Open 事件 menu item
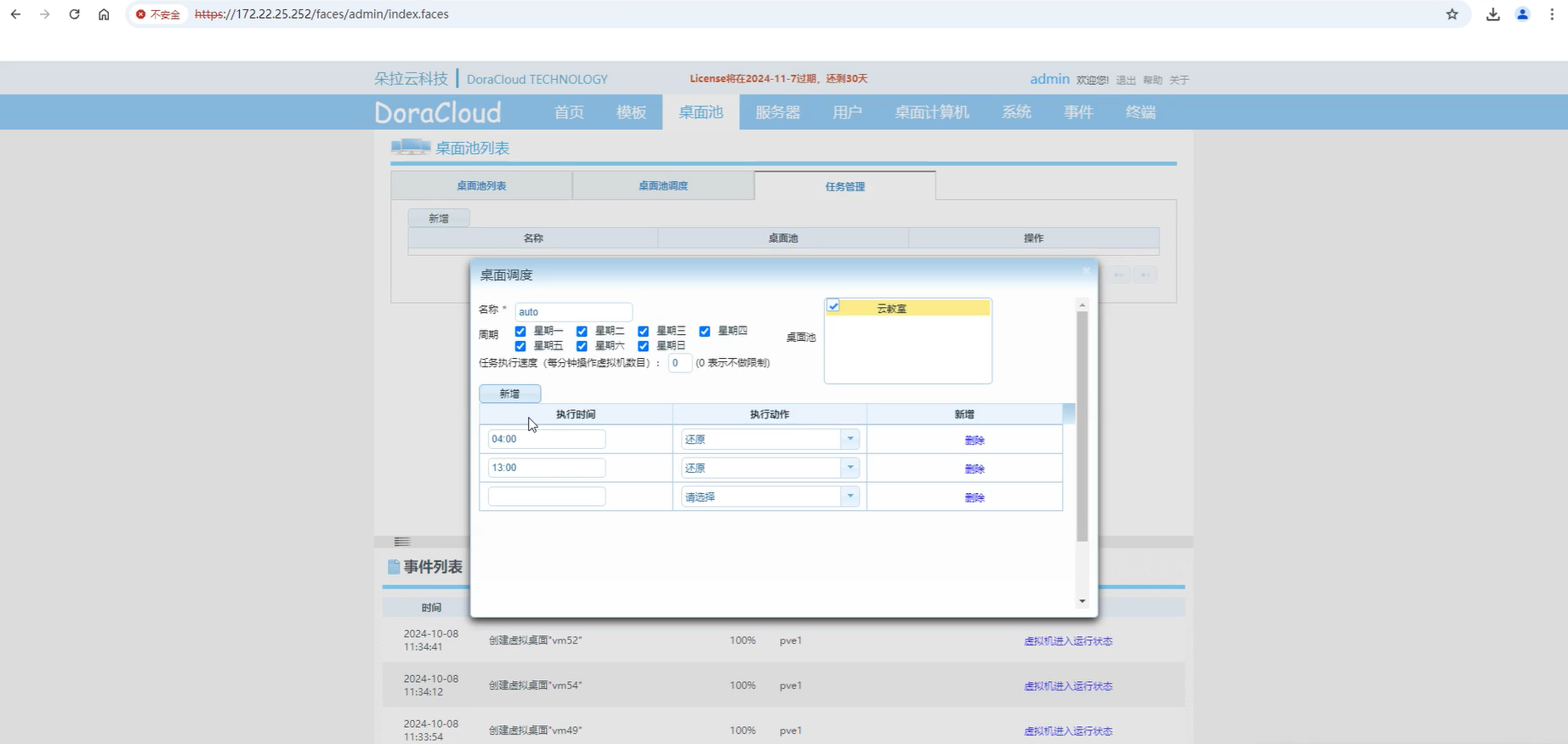Screen dimensions: 1568x744 [1078, 112]
